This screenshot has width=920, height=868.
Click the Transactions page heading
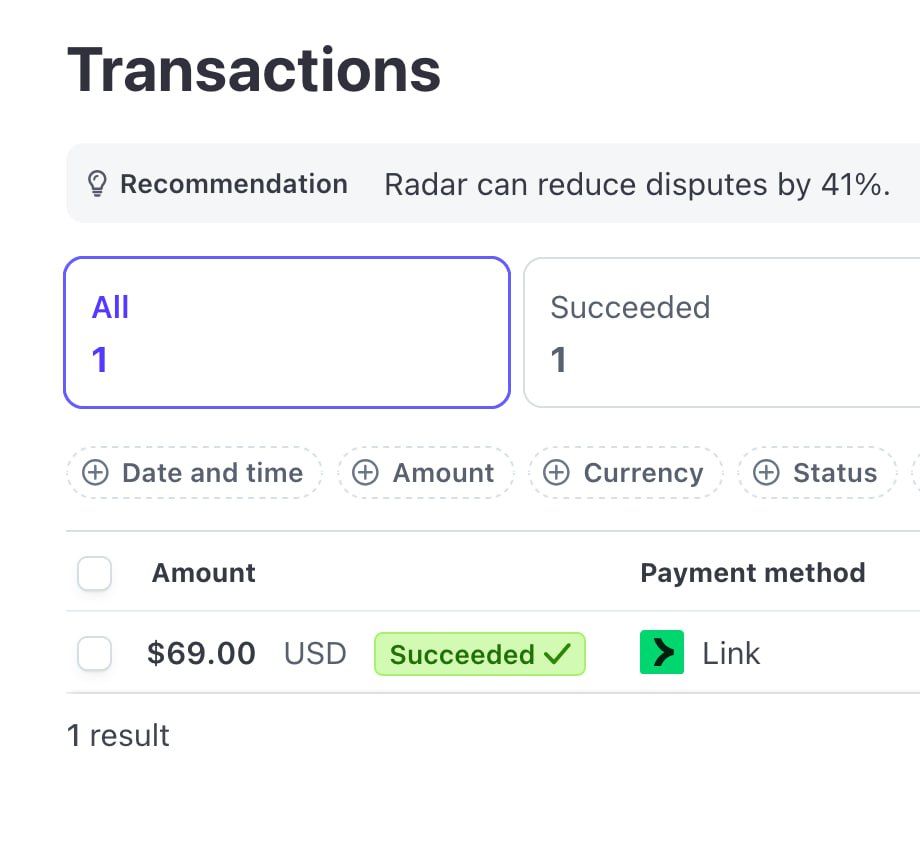(x=254, y=69)
